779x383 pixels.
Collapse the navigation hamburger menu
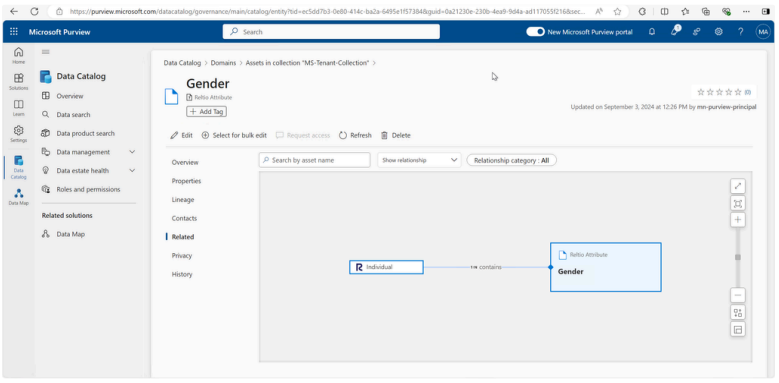click(x=46, y=52)
